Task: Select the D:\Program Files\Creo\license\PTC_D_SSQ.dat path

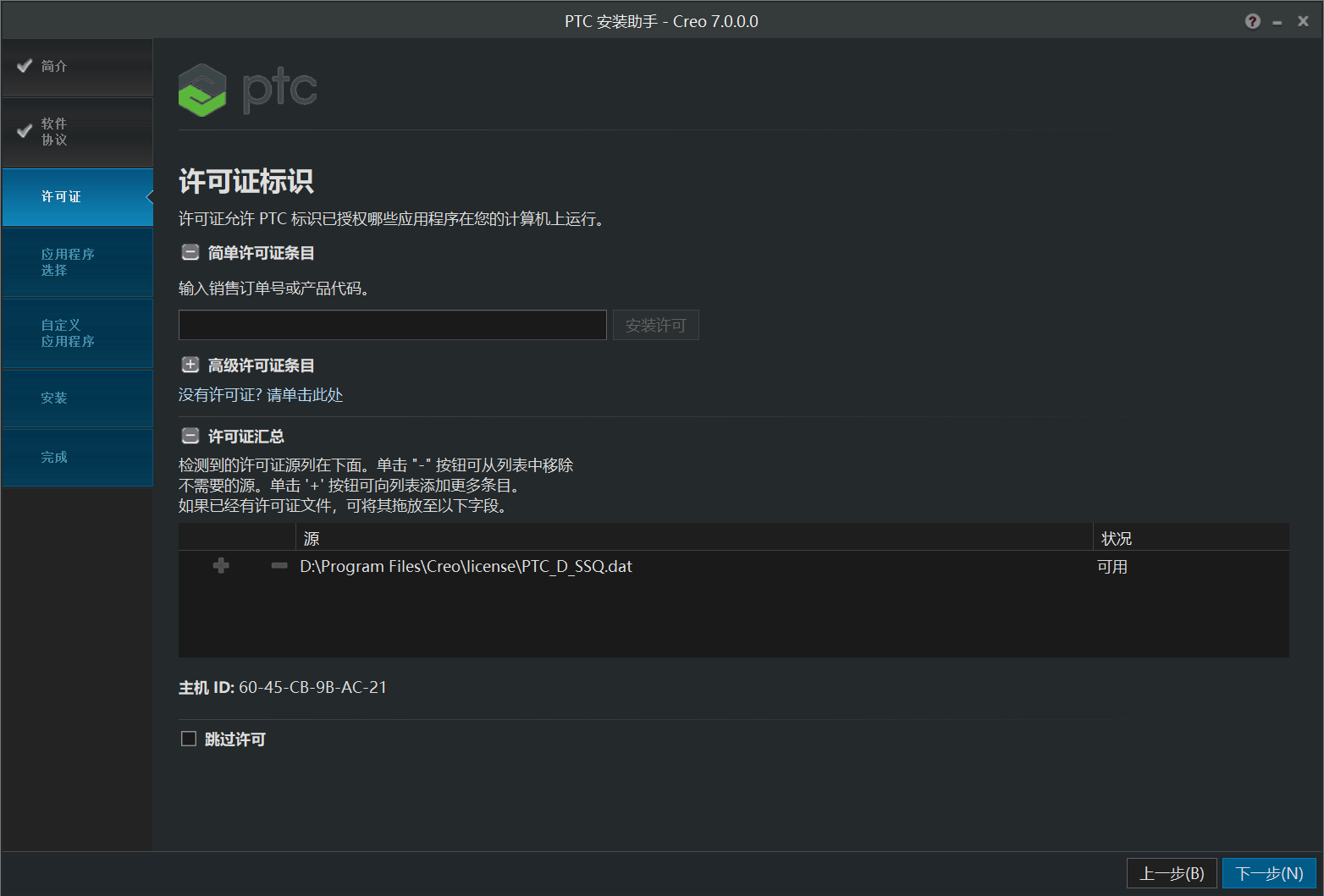Action: coord(466,566)
